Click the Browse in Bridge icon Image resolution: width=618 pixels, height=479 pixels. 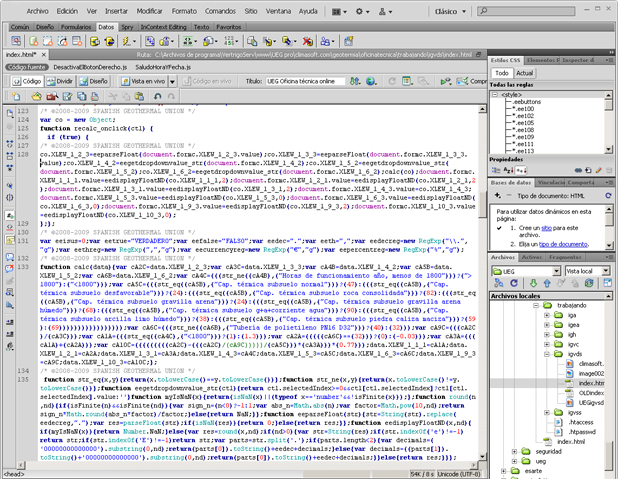[x=52, y=96]
